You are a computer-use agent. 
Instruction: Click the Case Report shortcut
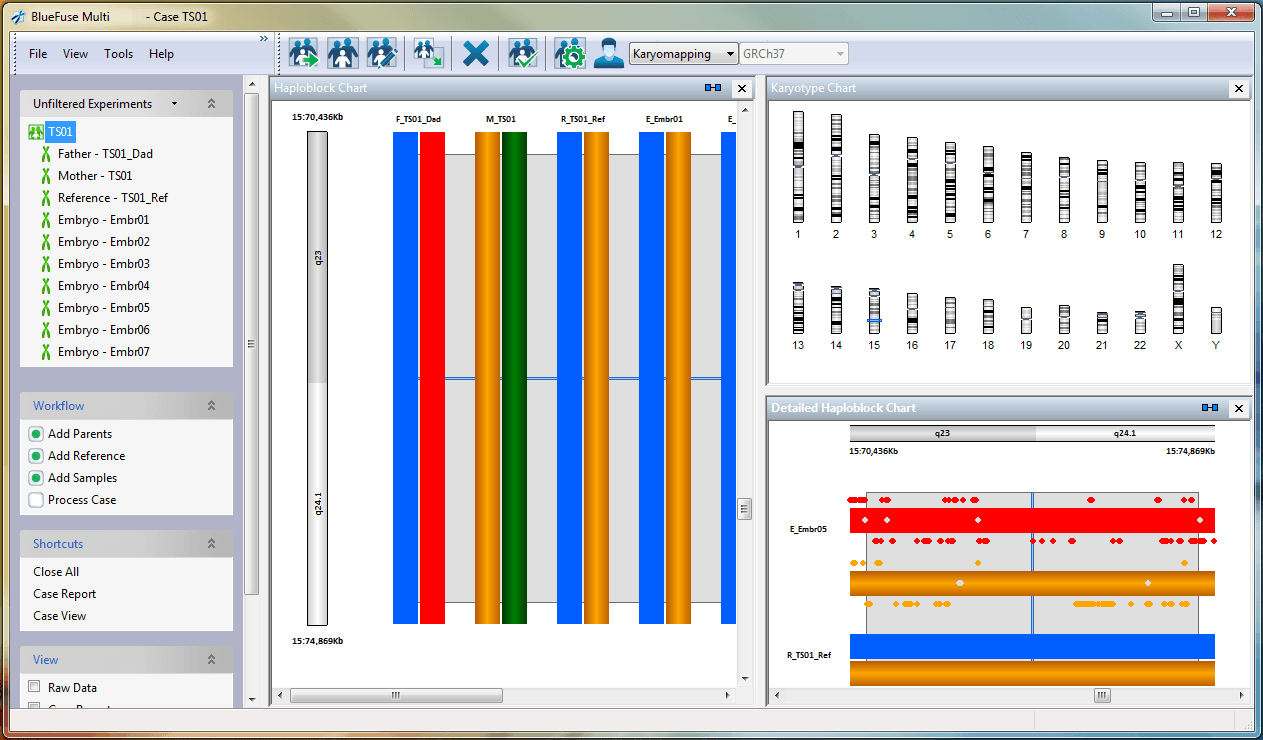64,594
